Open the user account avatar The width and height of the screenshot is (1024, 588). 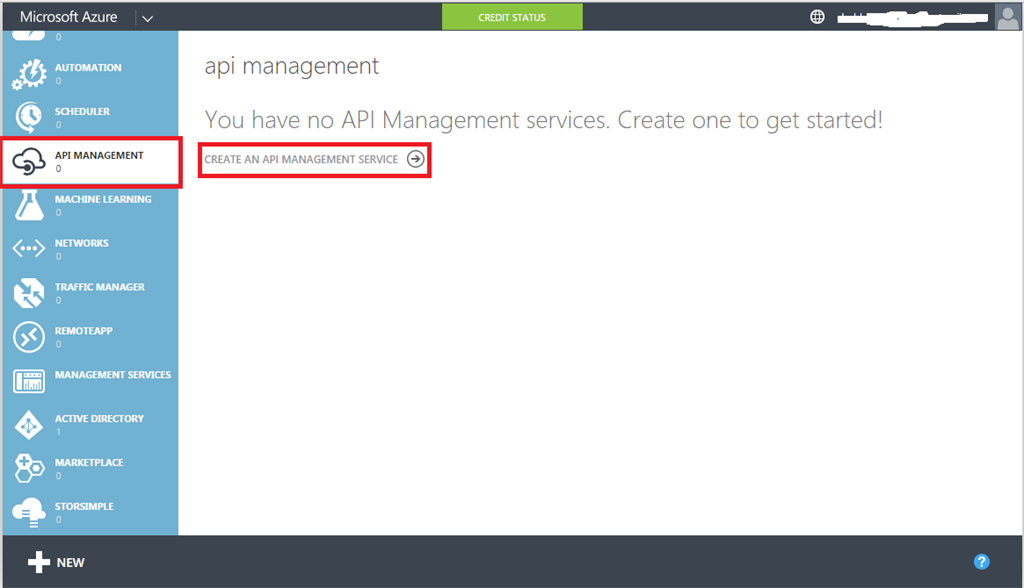[1008, 17]
